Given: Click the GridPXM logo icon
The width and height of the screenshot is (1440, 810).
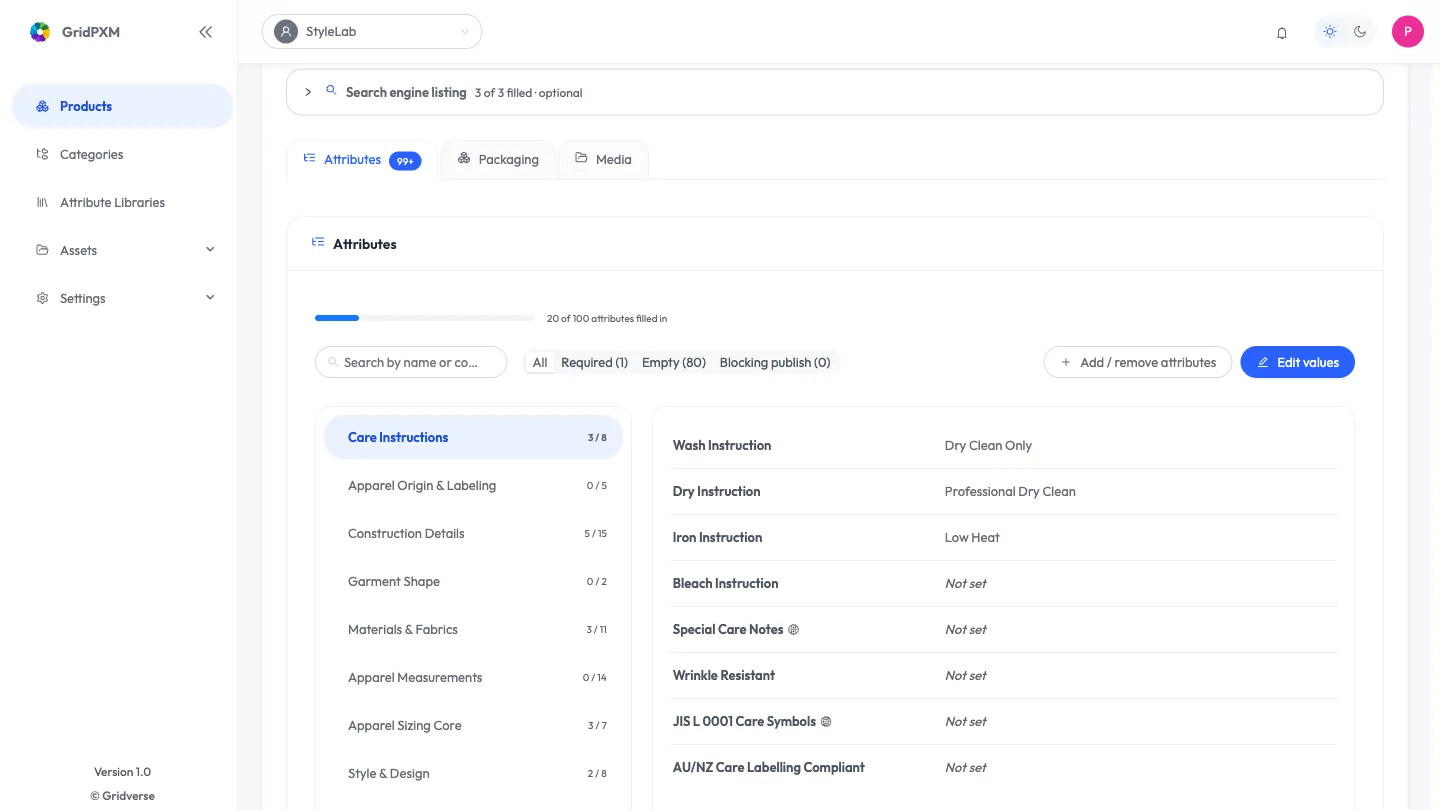Looking at the screenshot, I should (40, 32).
